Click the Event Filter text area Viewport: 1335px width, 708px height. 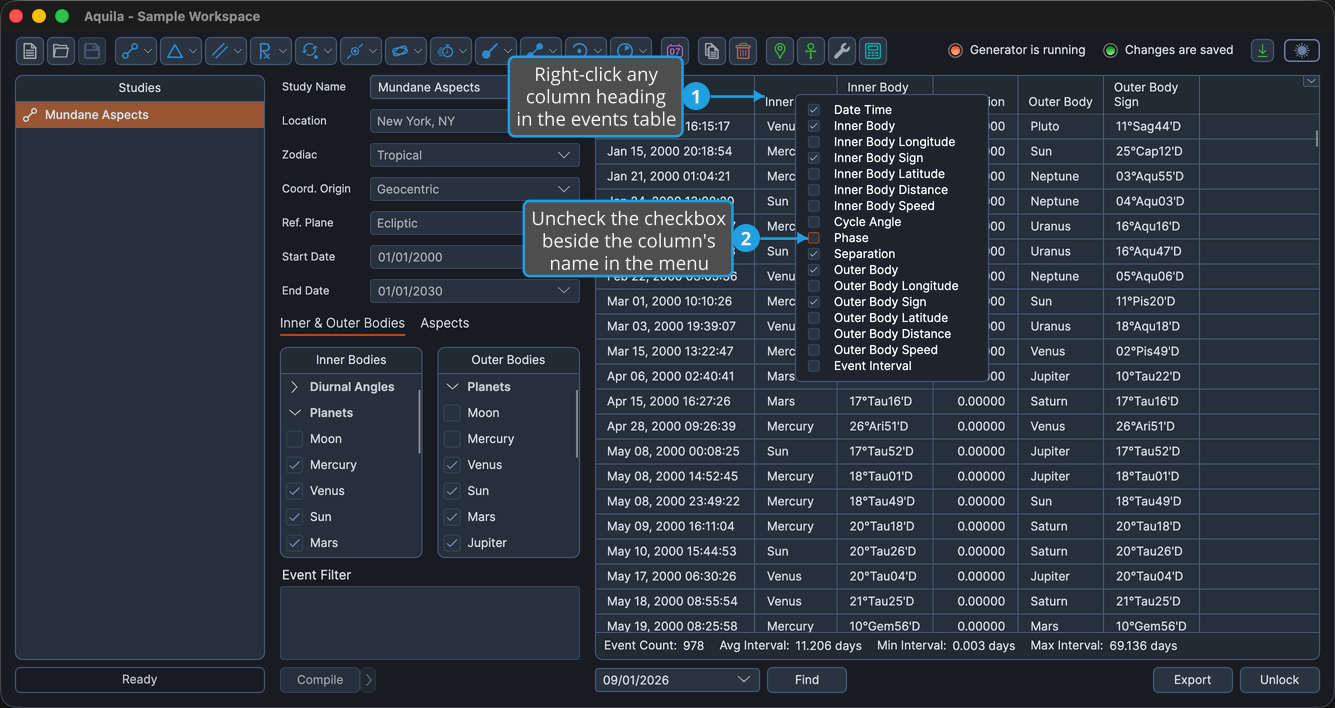point(430,623)
